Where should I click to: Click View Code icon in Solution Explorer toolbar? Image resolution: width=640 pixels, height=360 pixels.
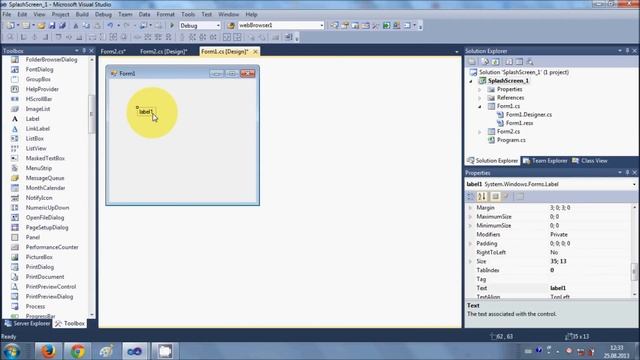click(x=509, y=62)
